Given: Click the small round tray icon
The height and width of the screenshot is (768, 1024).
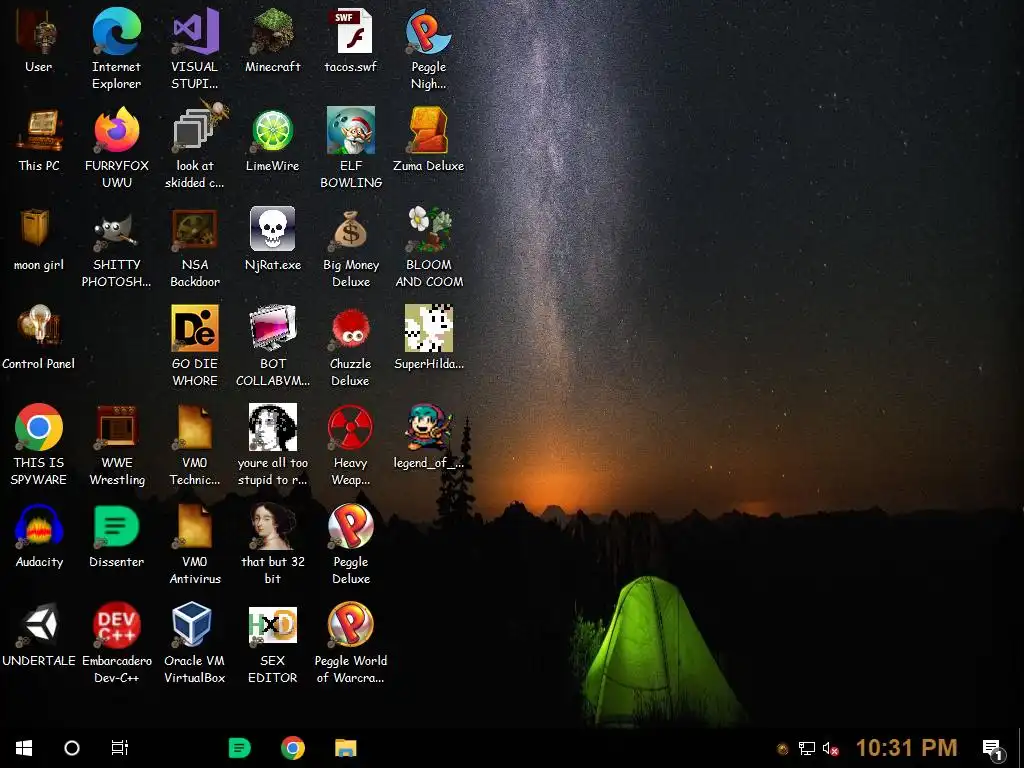Looking at the screenshot, I should coord(782,749).
